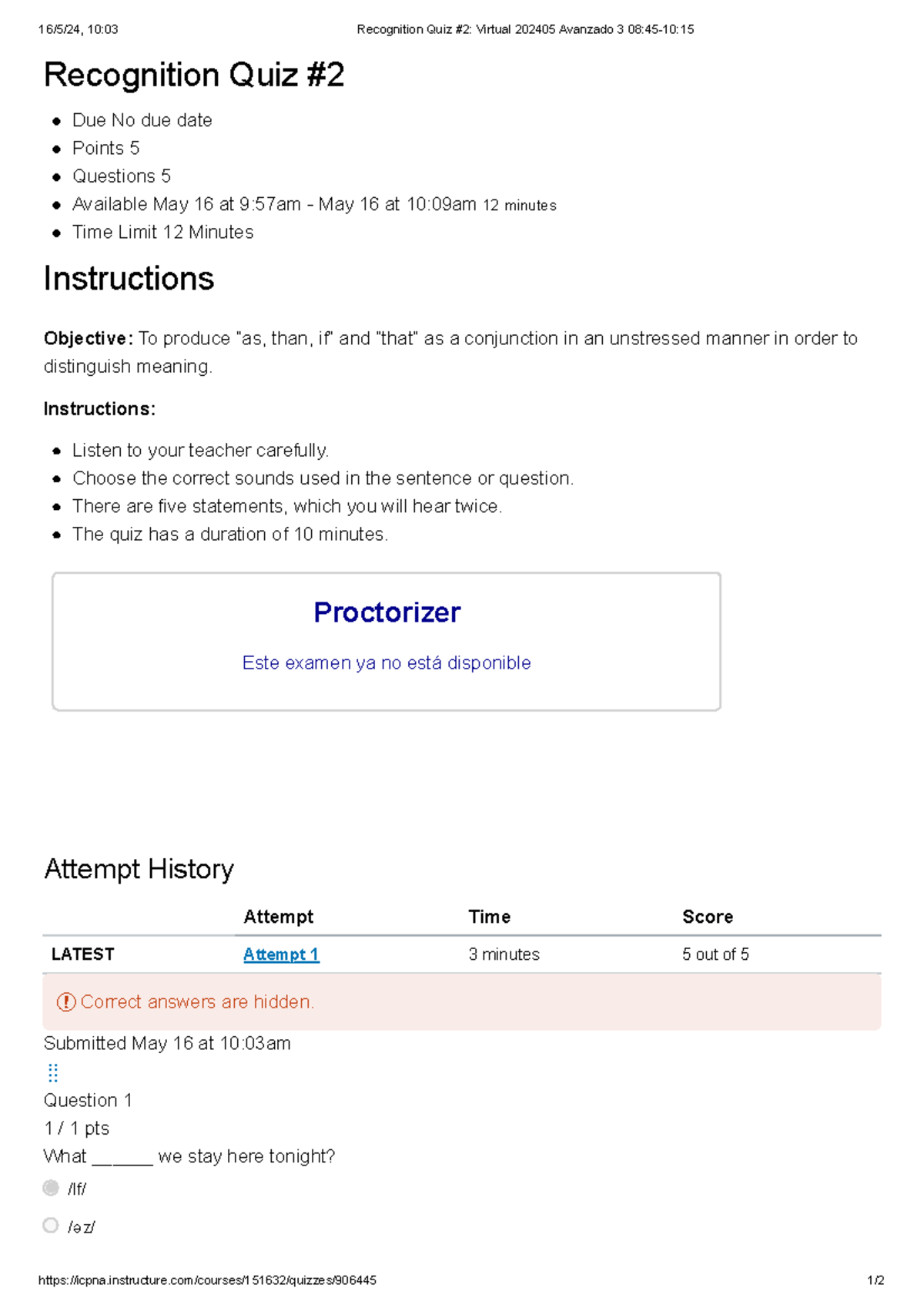Click the Question 1 label
924x1308 pixels.
pyautogui.click(x=88, y=1100)
